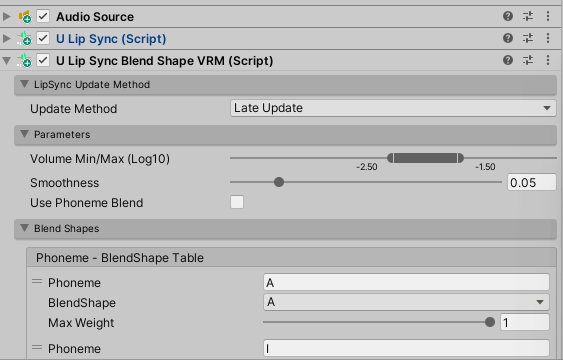Open help for U Lip Sync Blend Shape VRM
The image size is (563, 360).
tap(508, 60)
